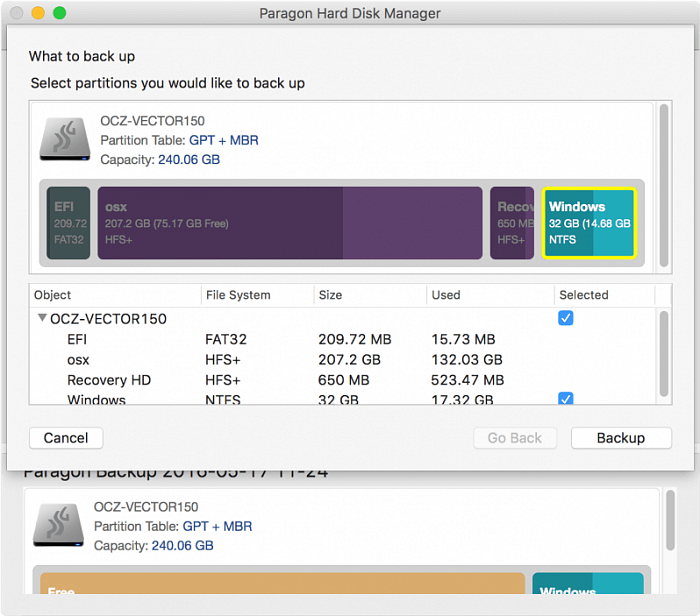Select the osx HFS+ partition block
The width and height of the screenshot is (700, 616).
[290, 223]
